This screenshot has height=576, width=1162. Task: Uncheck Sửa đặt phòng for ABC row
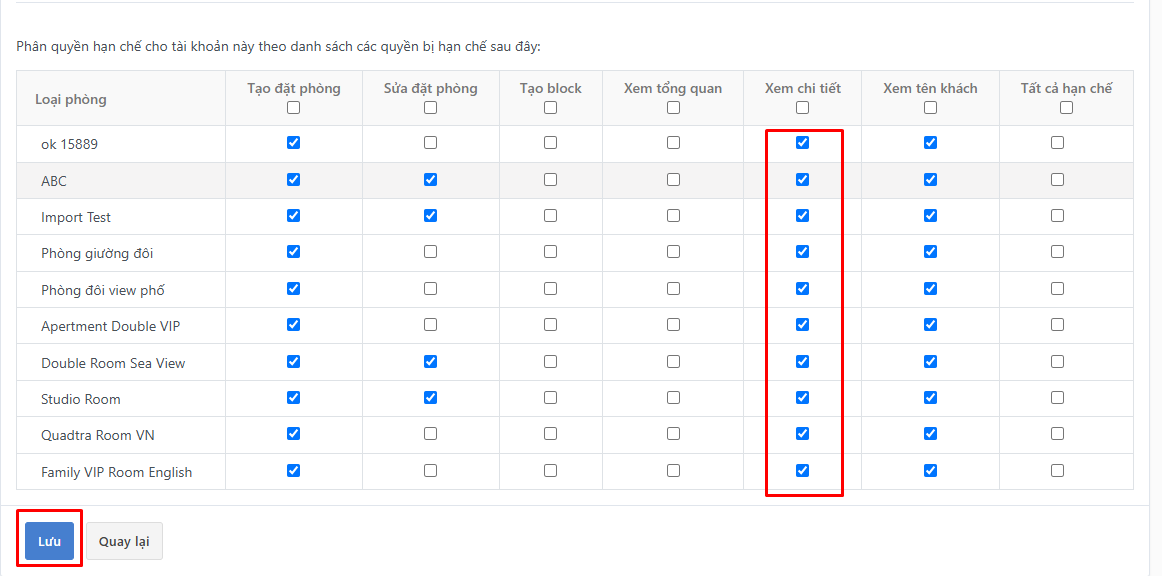click(x=431, y=179)
